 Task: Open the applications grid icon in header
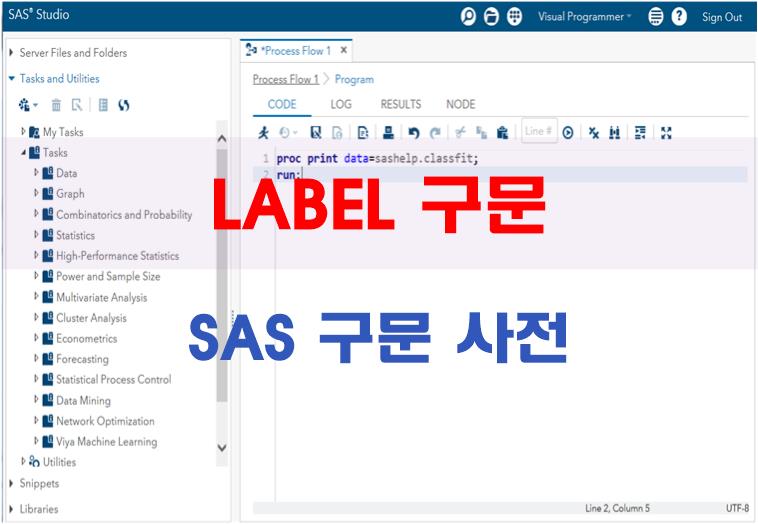pos(514,17)
